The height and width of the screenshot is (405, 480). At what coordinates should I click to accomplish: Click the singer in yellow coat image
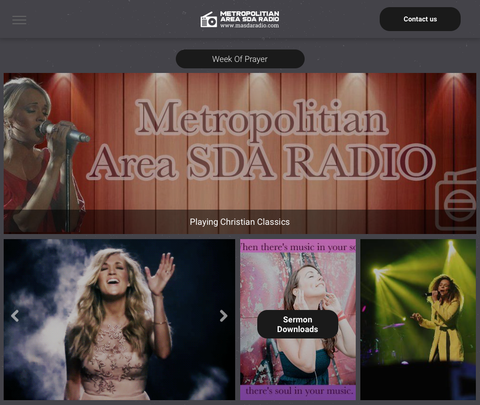pyautogui.click(x=418, y=319)
